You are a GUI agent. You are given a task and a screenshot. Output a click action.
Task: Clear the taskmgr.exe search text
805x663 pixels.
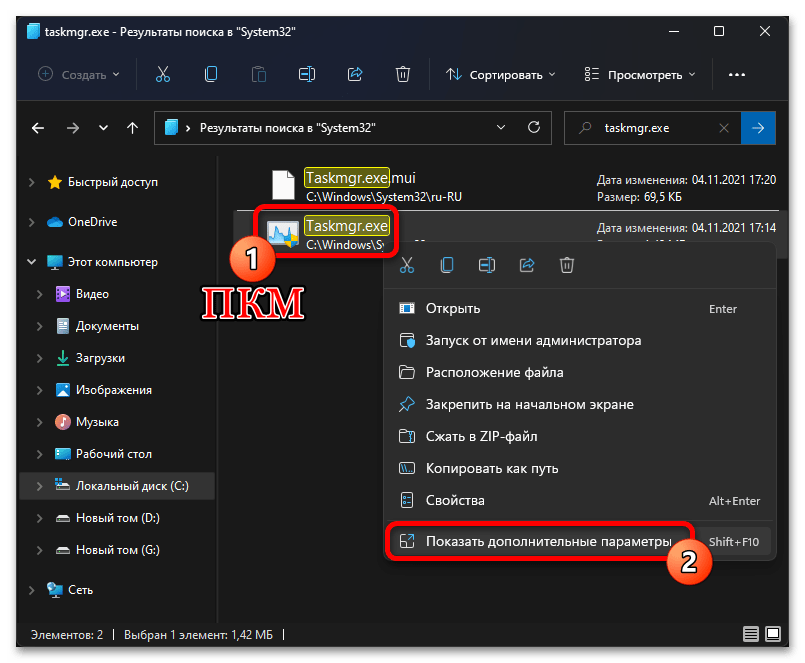pos(724,128)
